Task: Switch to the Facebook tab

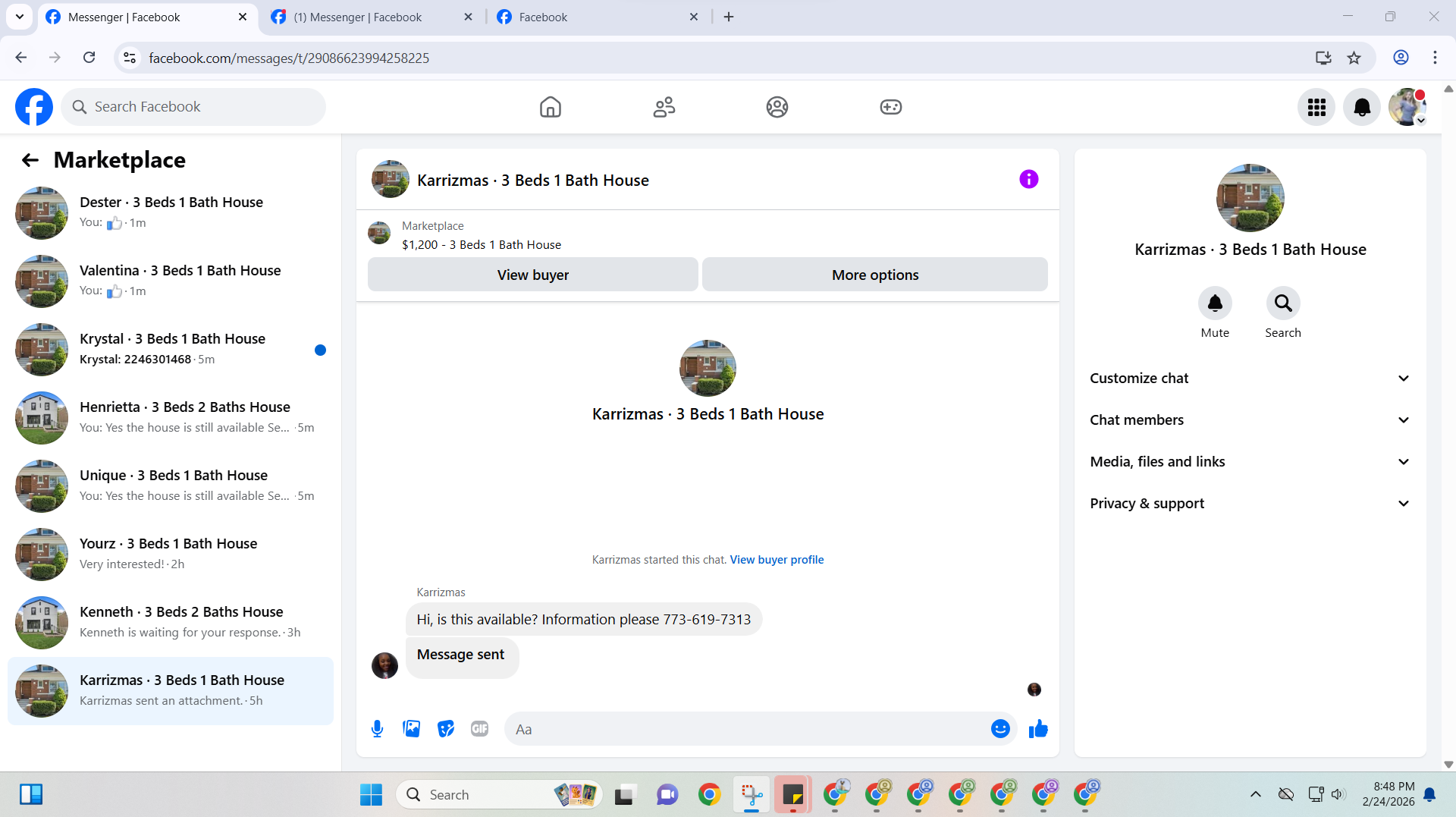Action: click(597, 17)
